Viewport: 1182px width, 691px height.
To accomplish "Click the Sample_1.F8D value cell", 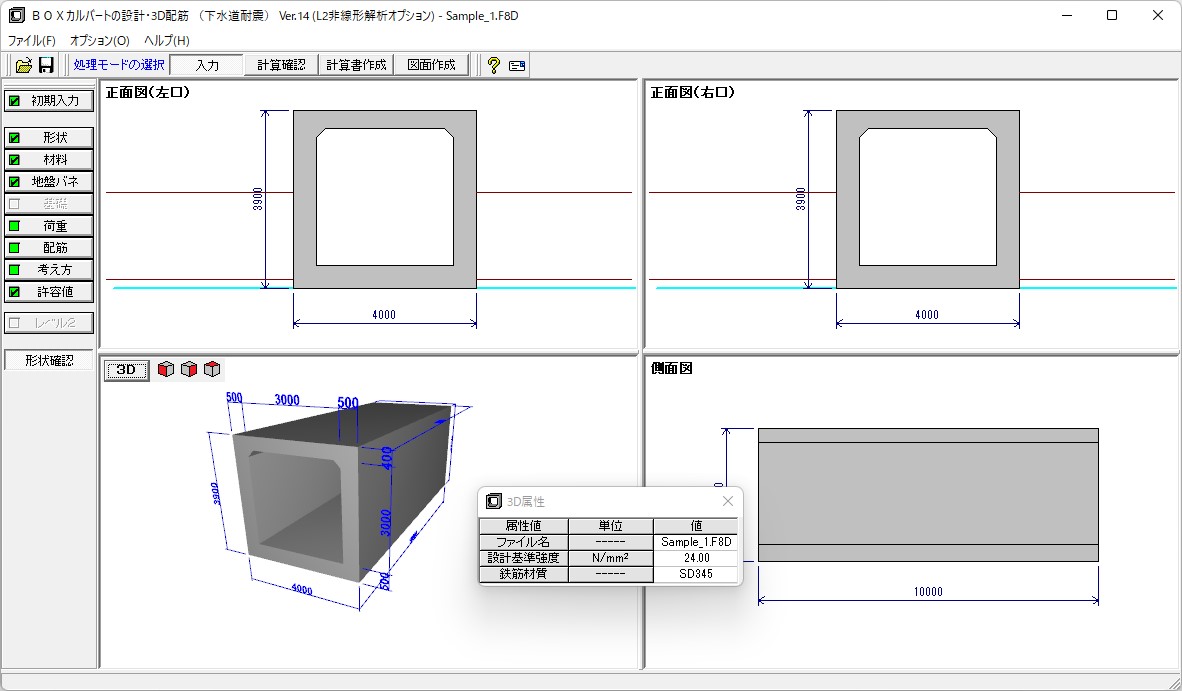I will click(x=696, y=542).
